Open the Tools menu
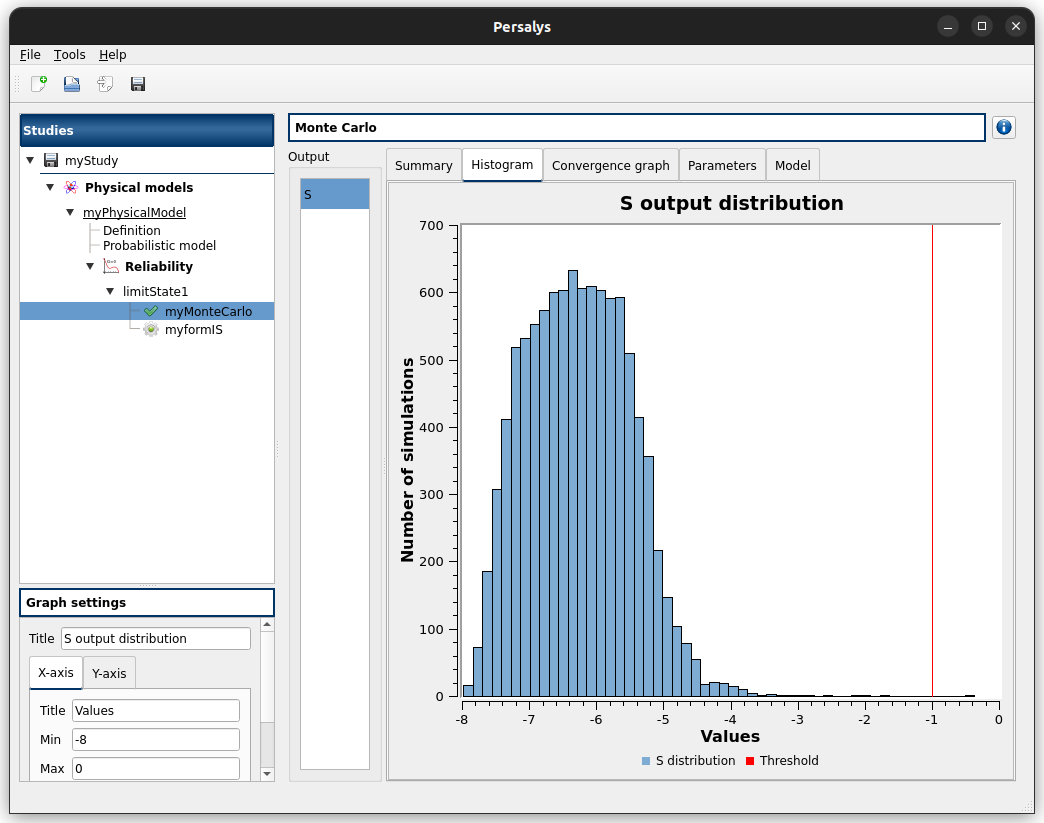This screenshot has width=1044, height=823. [x=69, y=55]
